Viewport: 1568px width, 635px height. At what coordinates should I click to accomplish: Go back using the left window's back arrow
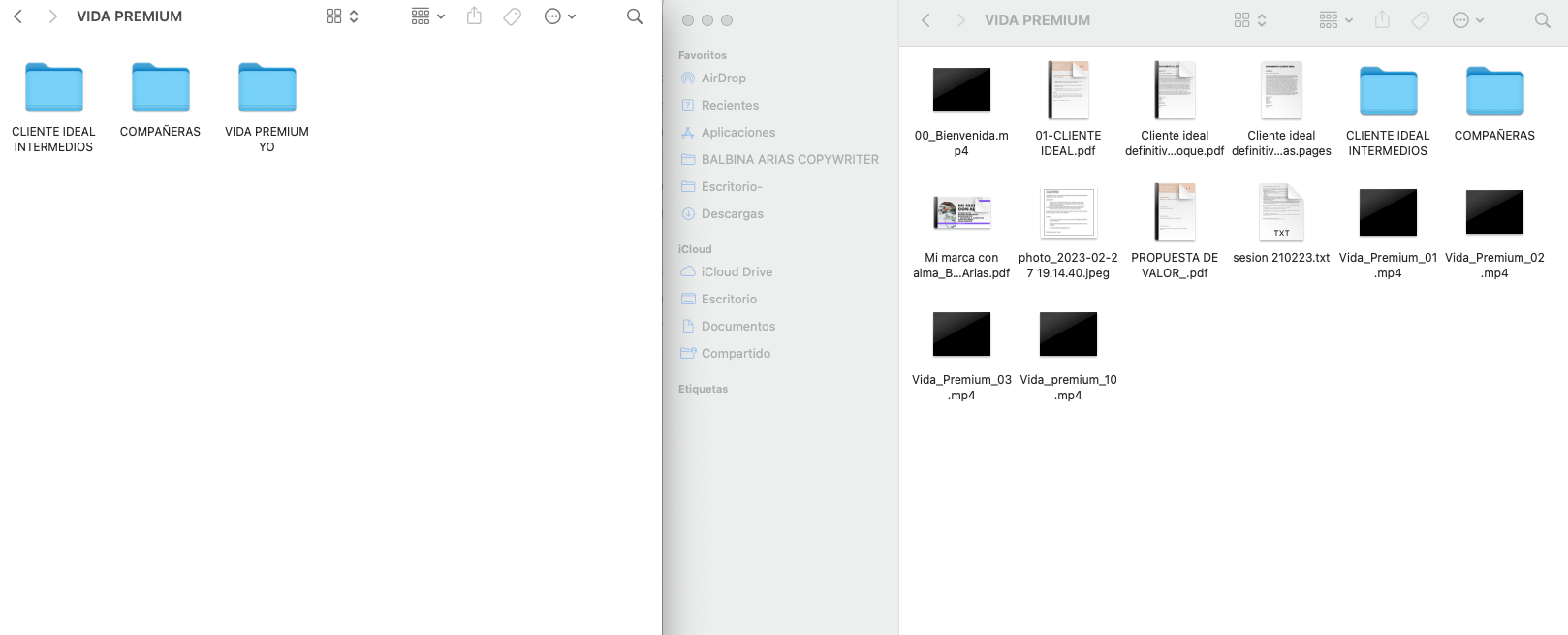point(17,16)
